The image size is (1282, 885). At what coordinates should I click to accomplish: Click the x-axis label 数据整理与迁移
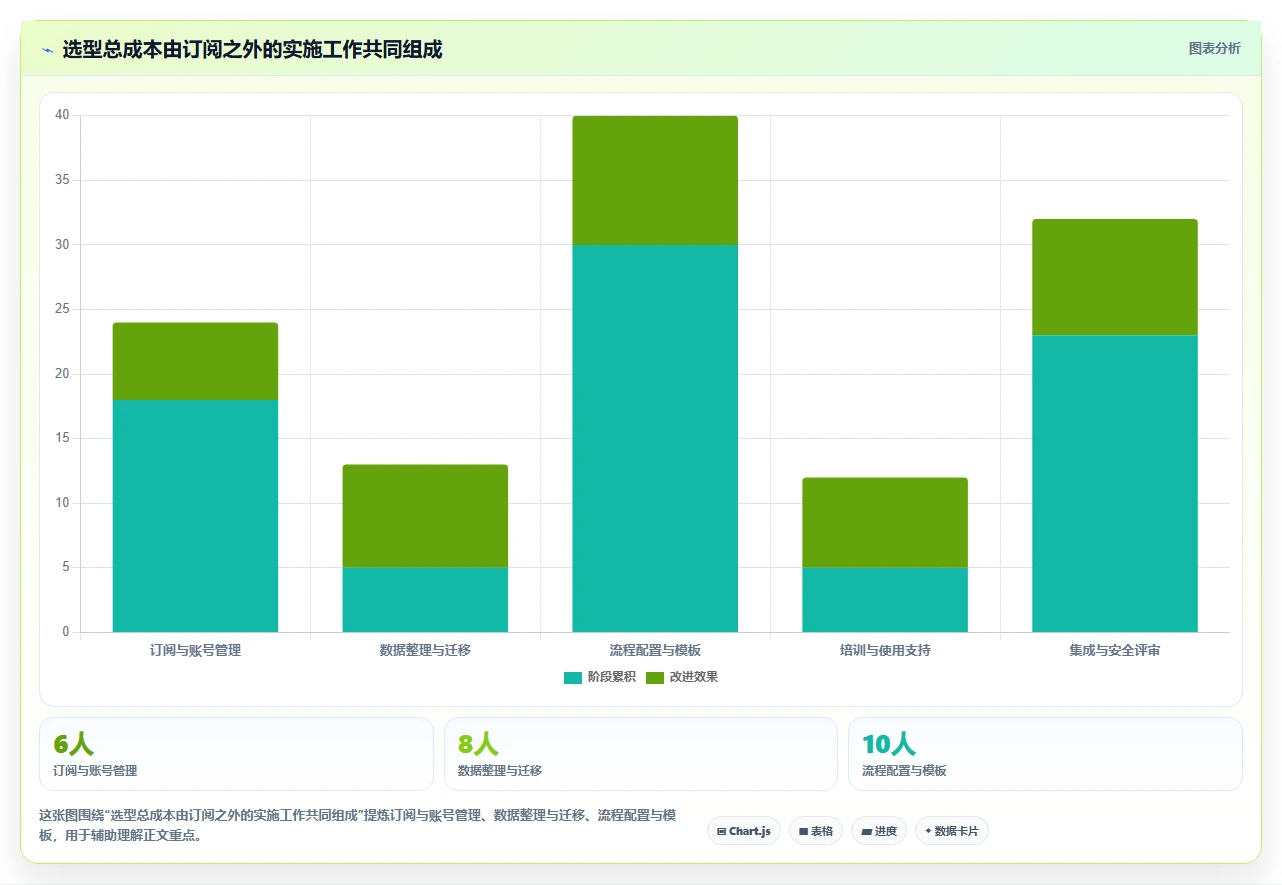(425, 650)
